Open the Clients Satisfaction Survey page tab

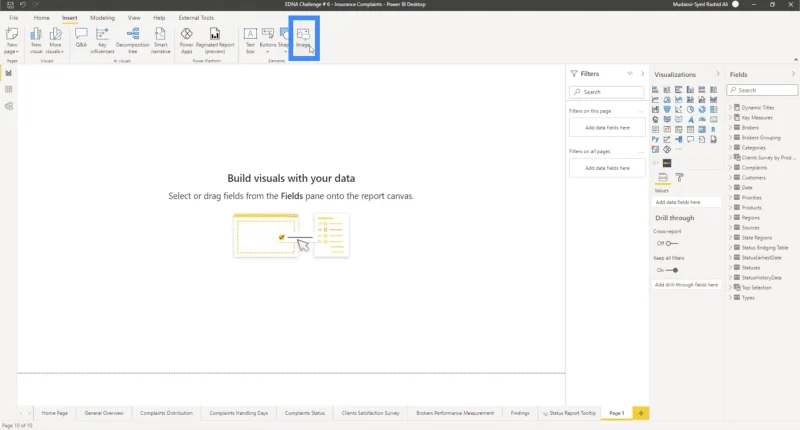coord(370,413)
